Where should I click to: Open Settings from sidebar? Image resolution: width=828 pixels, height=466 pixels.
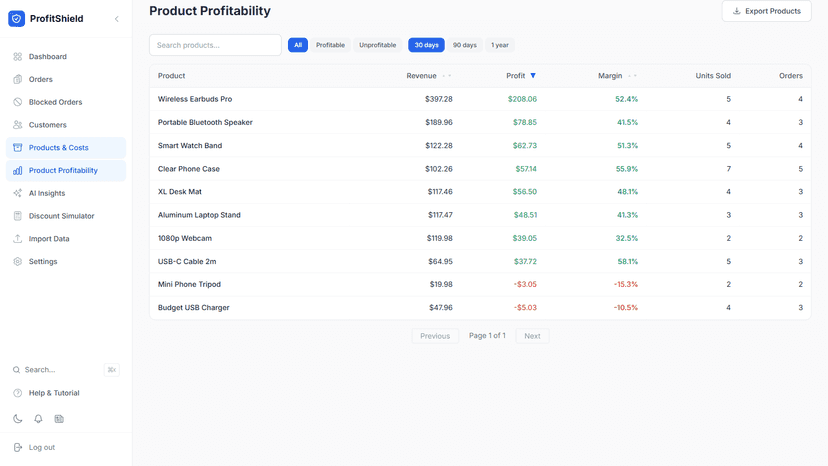click(66, 261)
